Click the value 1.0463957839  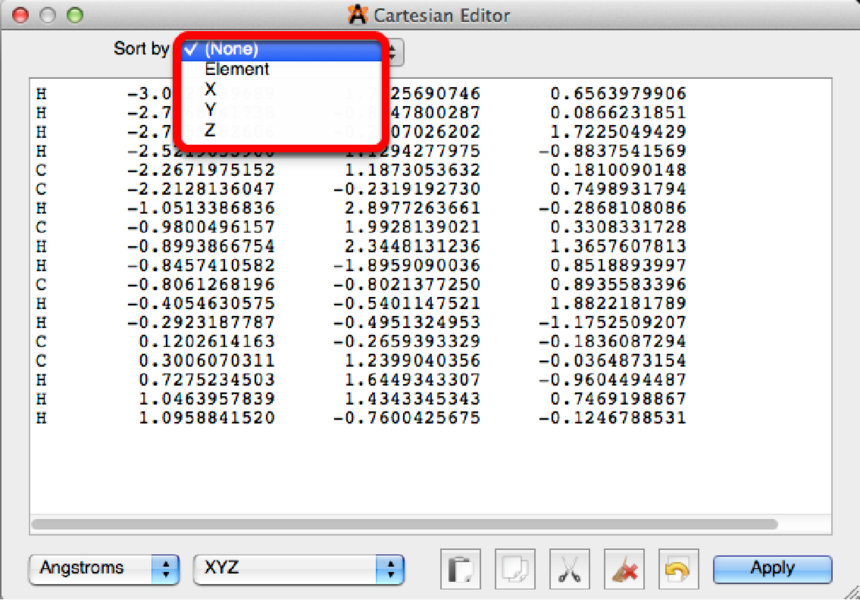(x=207, y=399)
